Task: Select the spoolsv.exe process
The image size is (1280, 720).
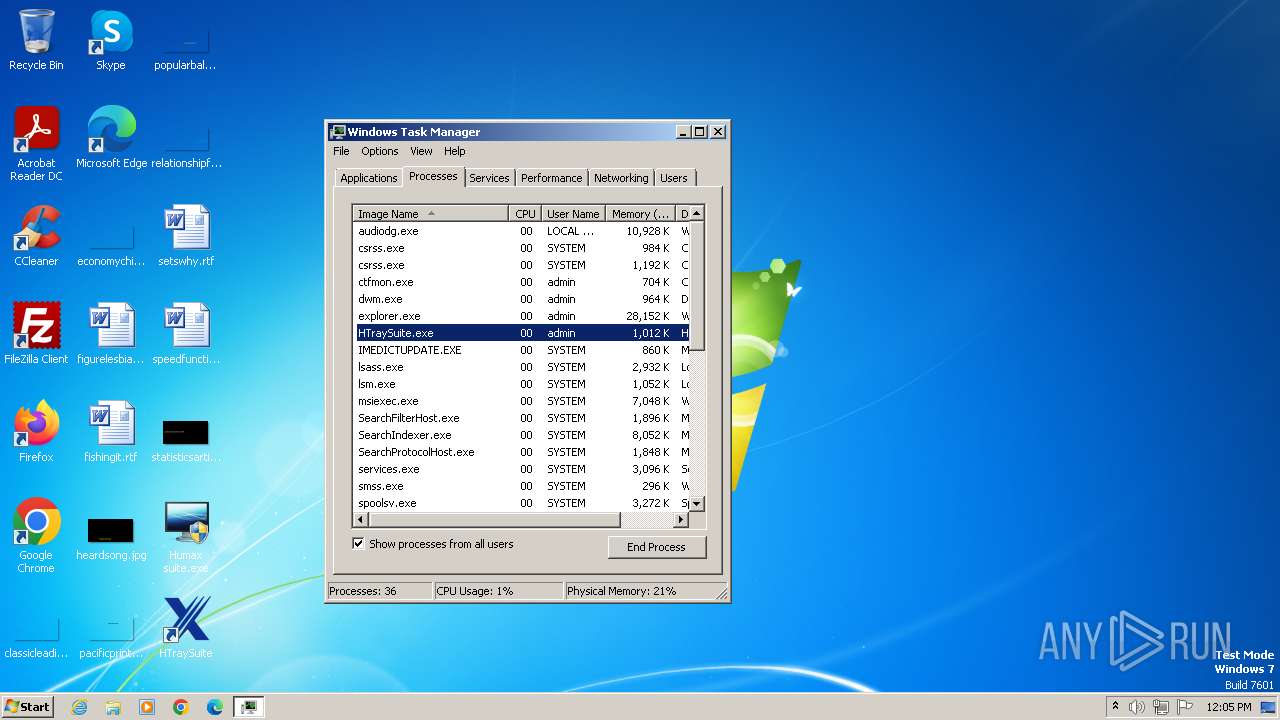Action: [x=521, y=503]
